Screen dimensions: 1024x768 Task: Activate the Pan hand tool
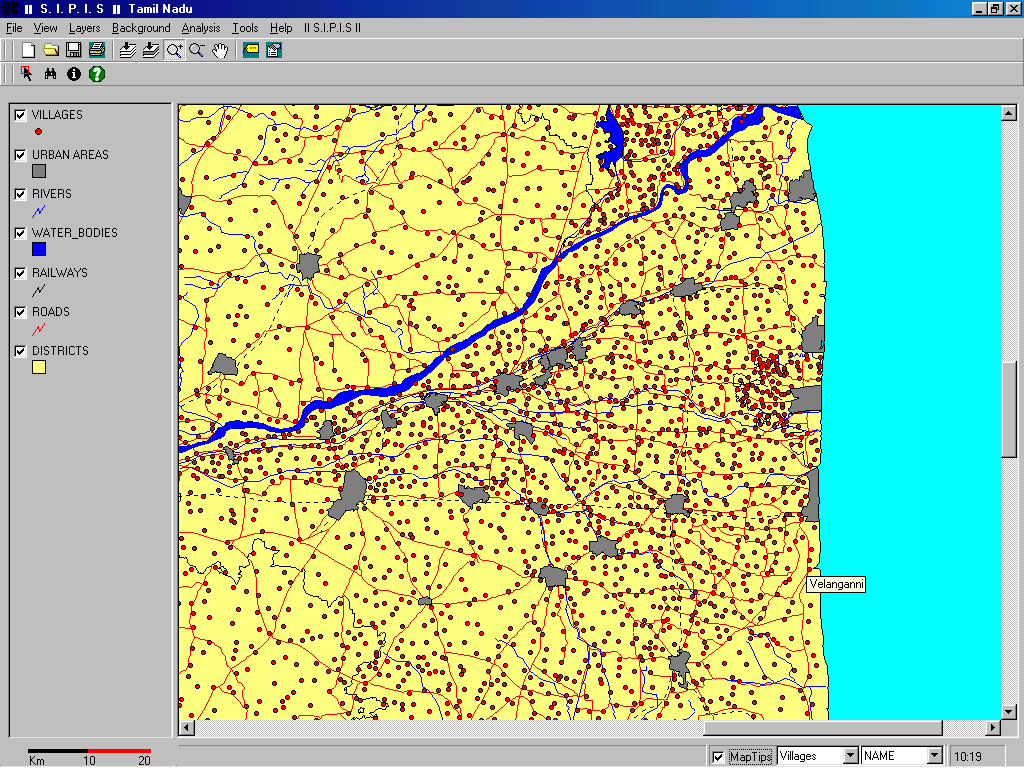tap(220, 50)
